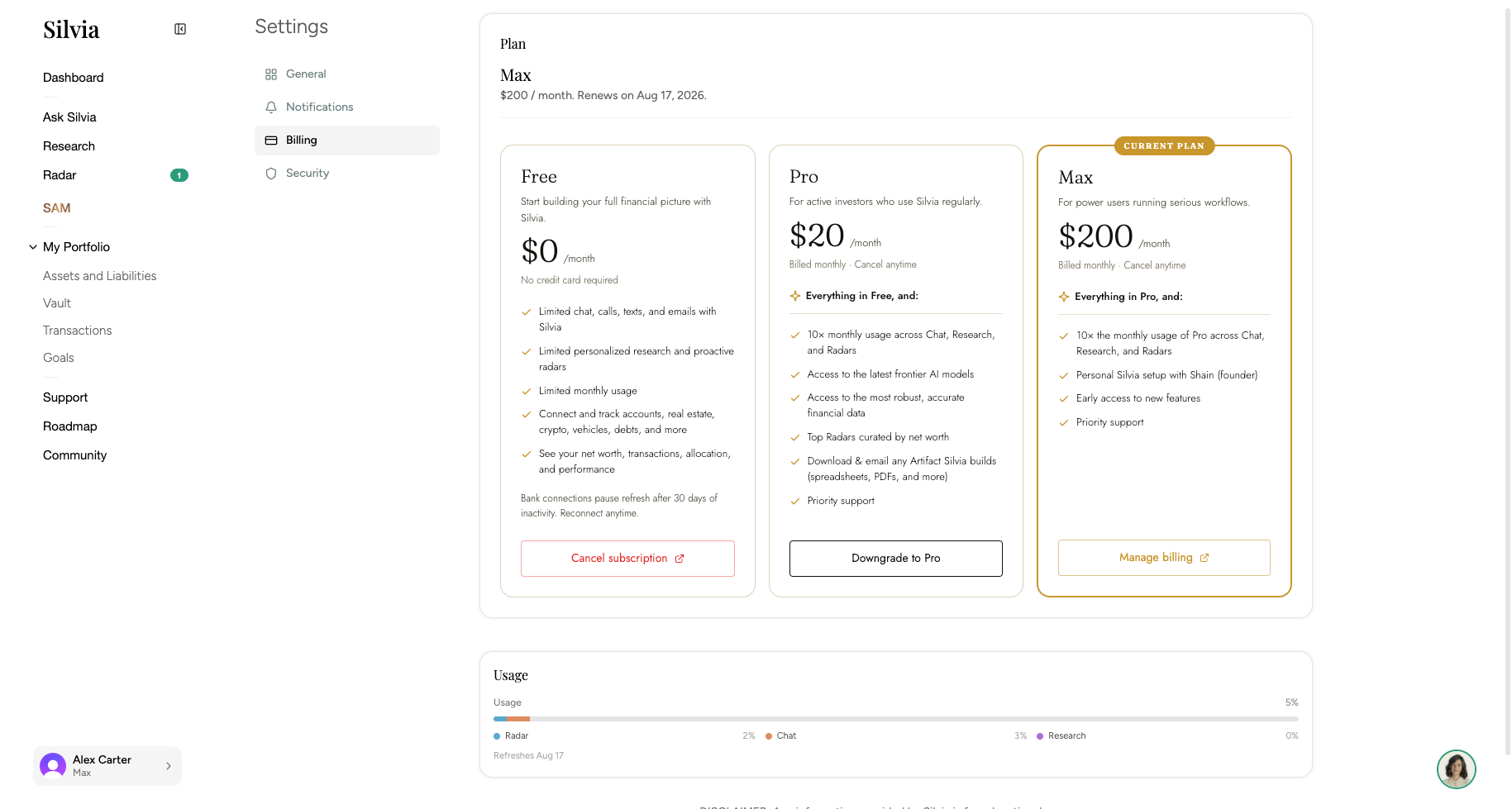Open the General settings tab
This screenshot has width=1512, height=809.
click(347, 74)
